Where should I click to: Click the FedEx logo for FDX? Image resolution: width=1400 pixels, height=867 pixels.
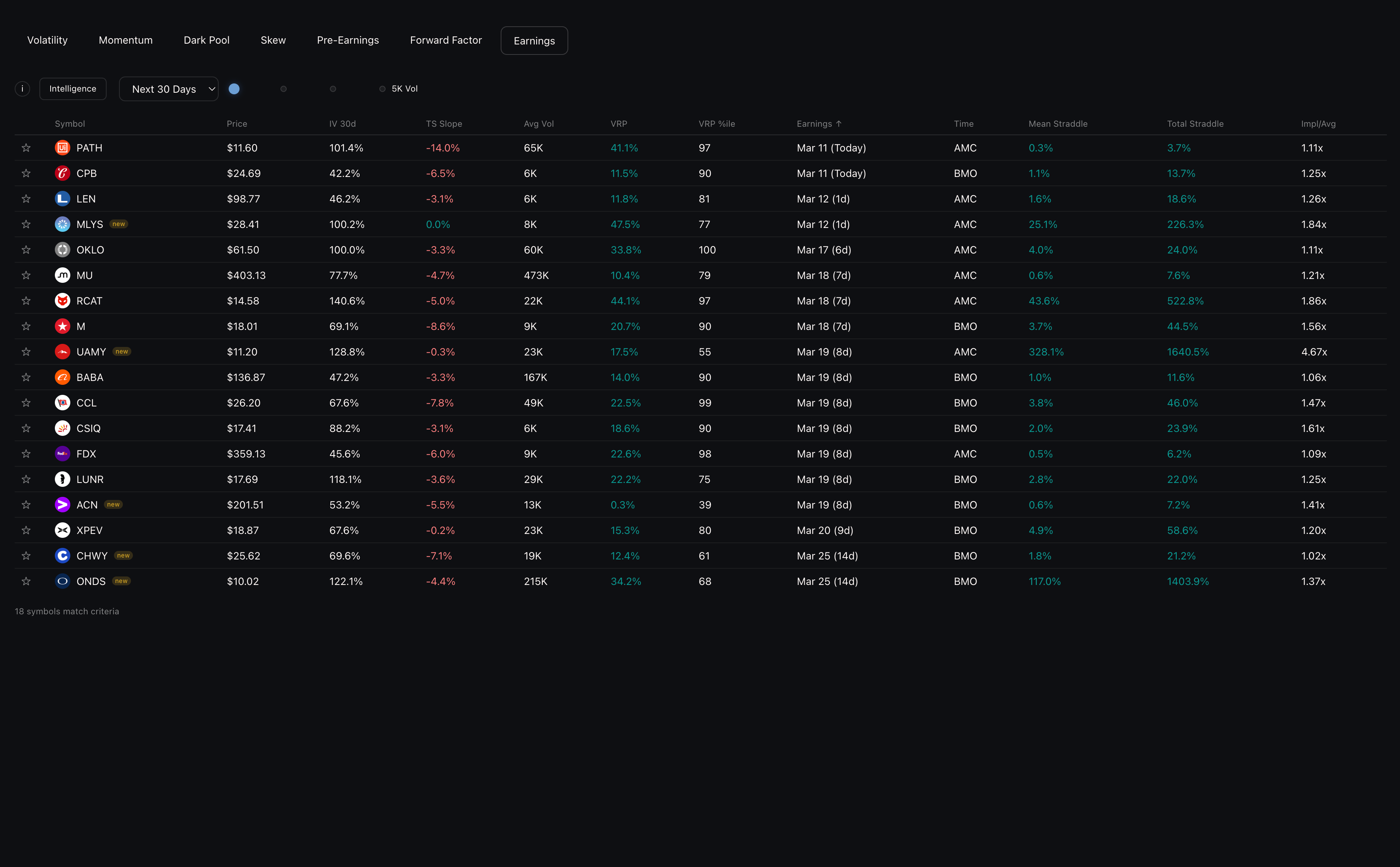[63, 454]
